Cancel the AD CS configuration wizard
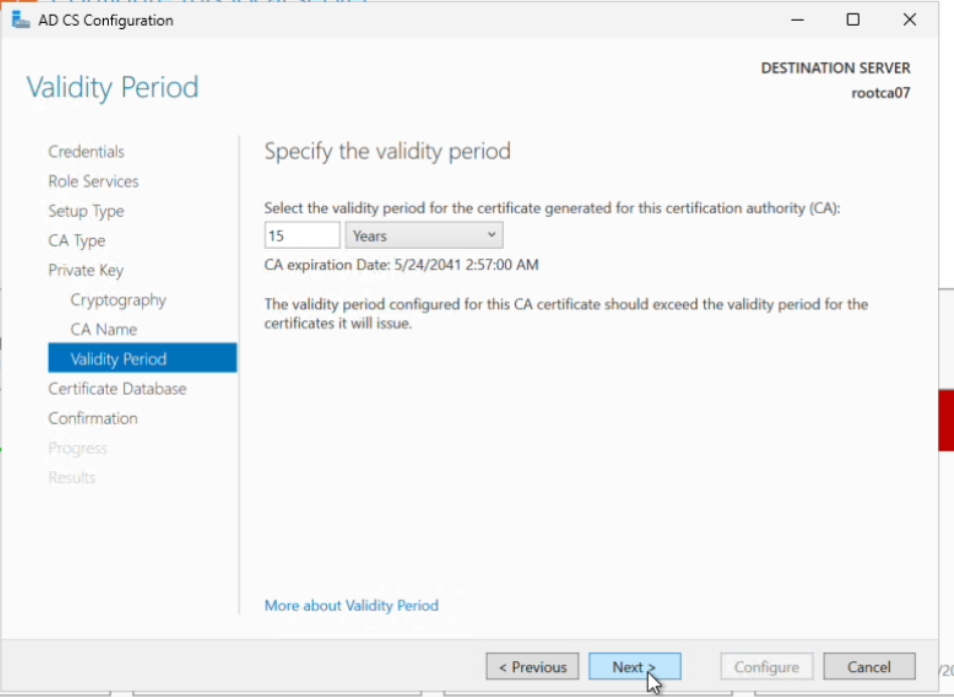 pos(869,667)
